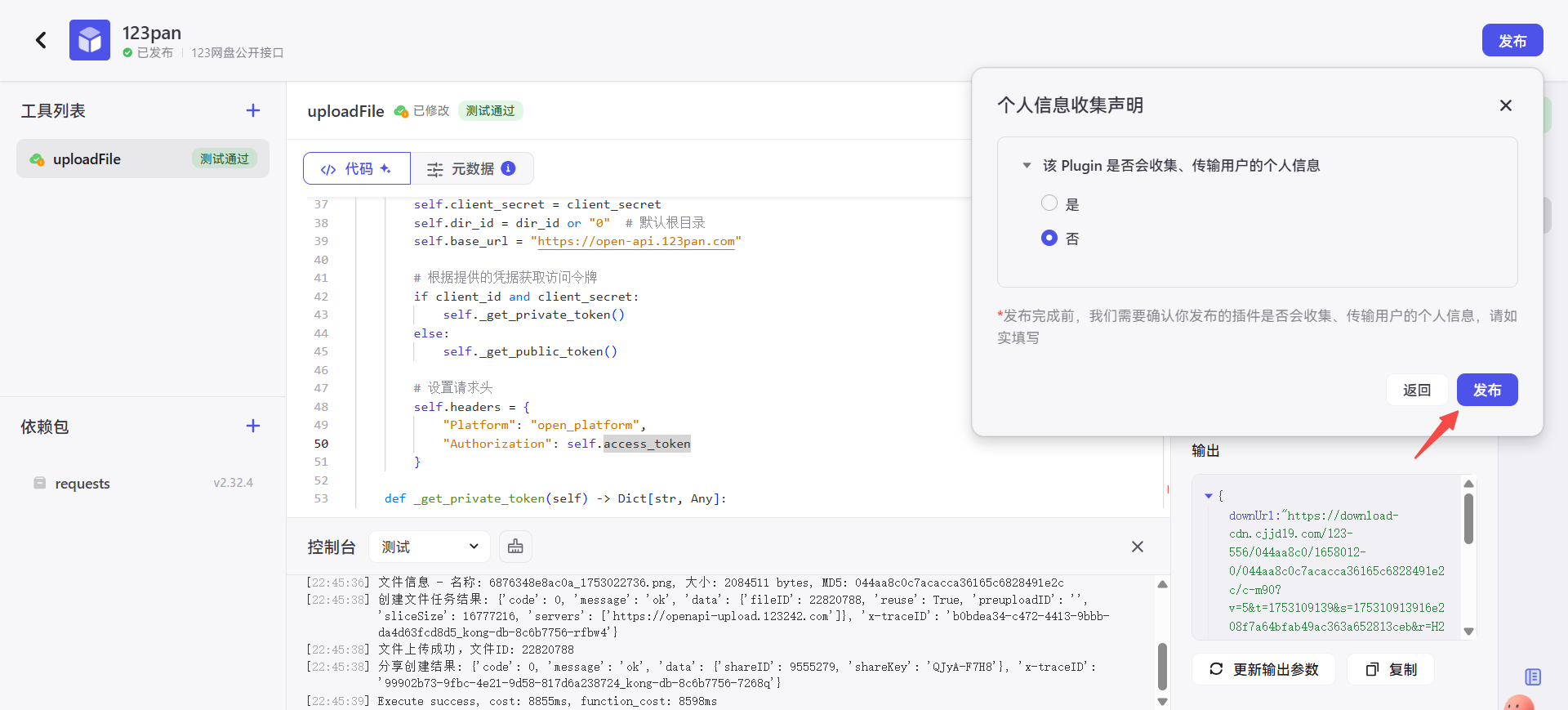Close the 个人信息收集声明 dialog
This screenshot has height=710, width=1568.
(x=1506, y=105)
